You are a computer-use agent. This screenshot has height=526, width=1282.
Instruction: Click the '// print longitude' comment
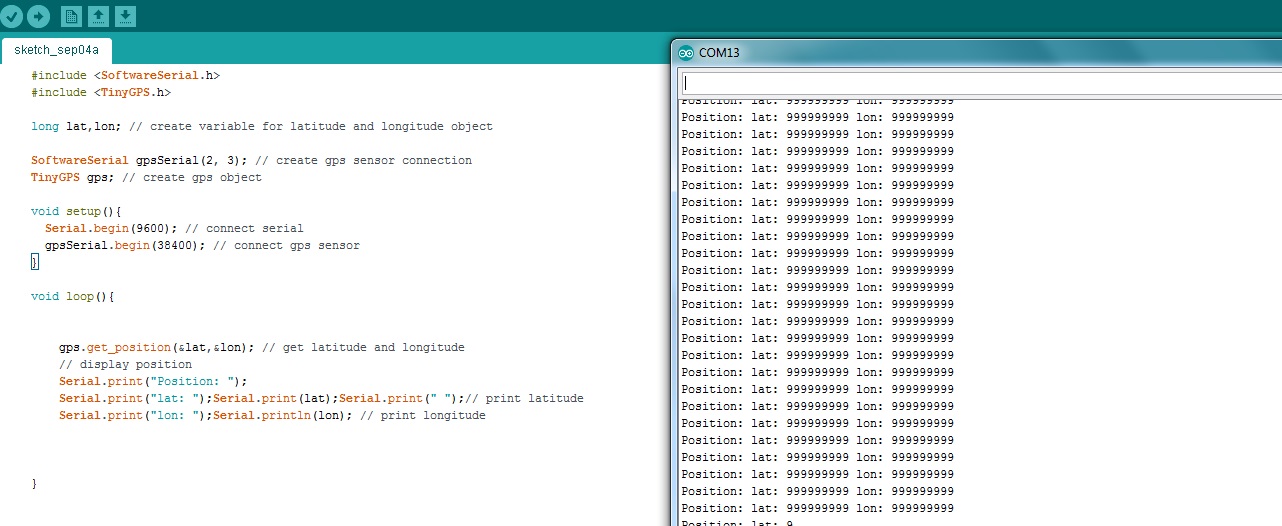click(423, 415)
